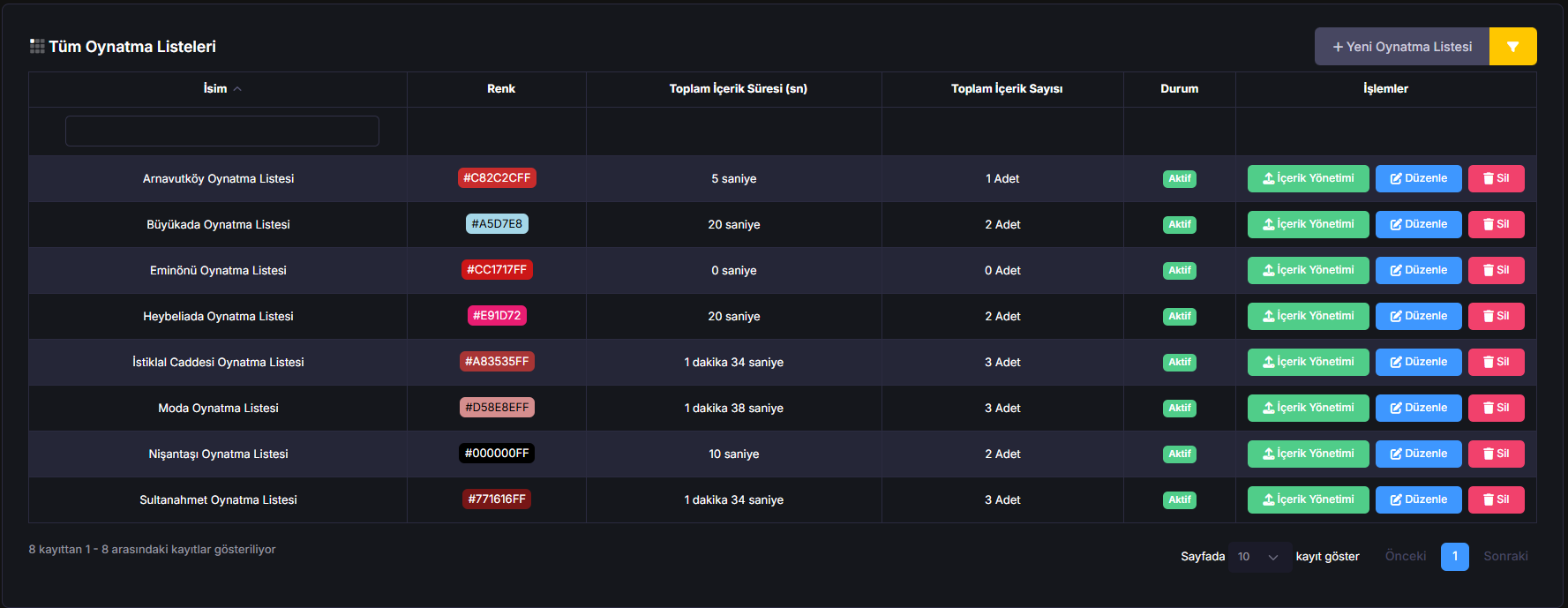This screenshot has width=1568, height=608.
Task: Edit the Eminönü Oynatma Listesi row
Action: click(x=1418, y=270)
